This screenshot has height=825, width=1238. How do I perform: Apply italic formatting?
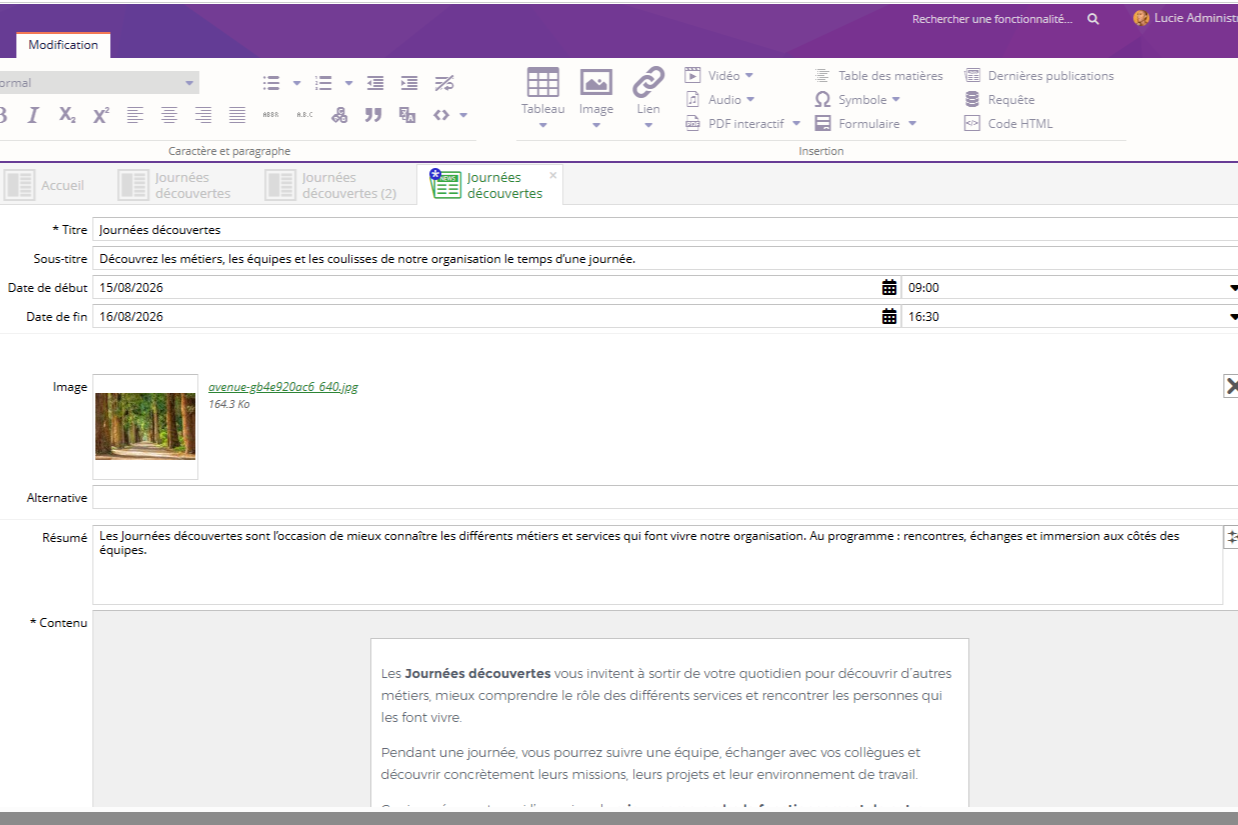tap(33, 116)
